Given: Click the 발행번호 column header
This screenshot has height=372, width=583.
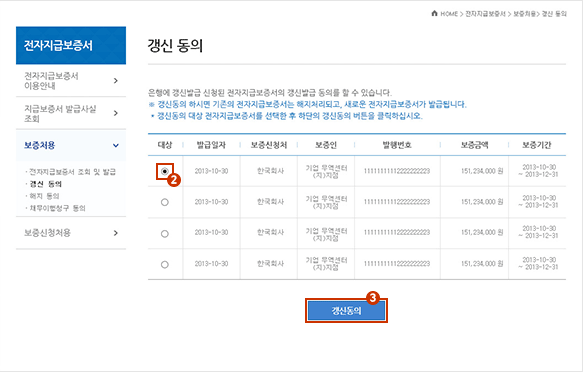Looking at the screenshot, I should pyautogui.click(x=397, y=145).
